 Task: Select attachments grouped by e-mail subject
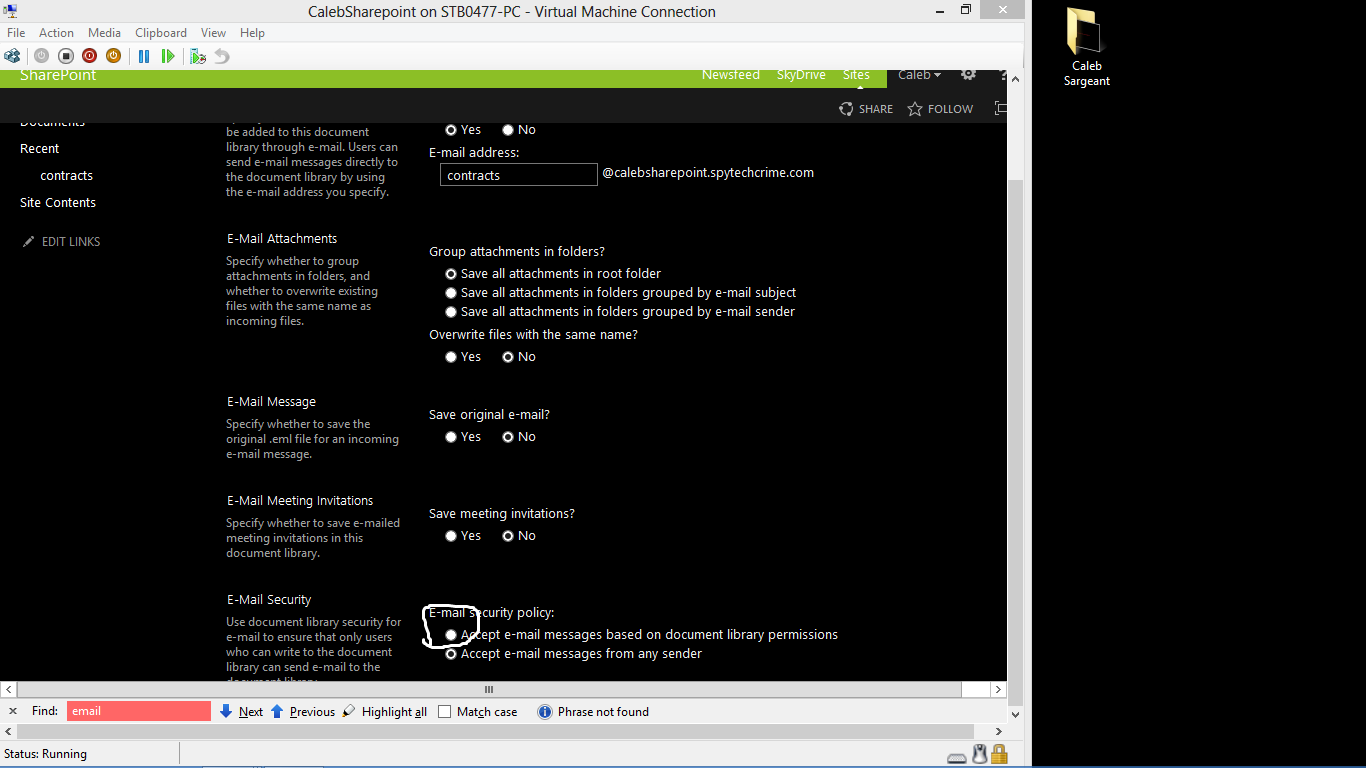[x=451, y=293]
